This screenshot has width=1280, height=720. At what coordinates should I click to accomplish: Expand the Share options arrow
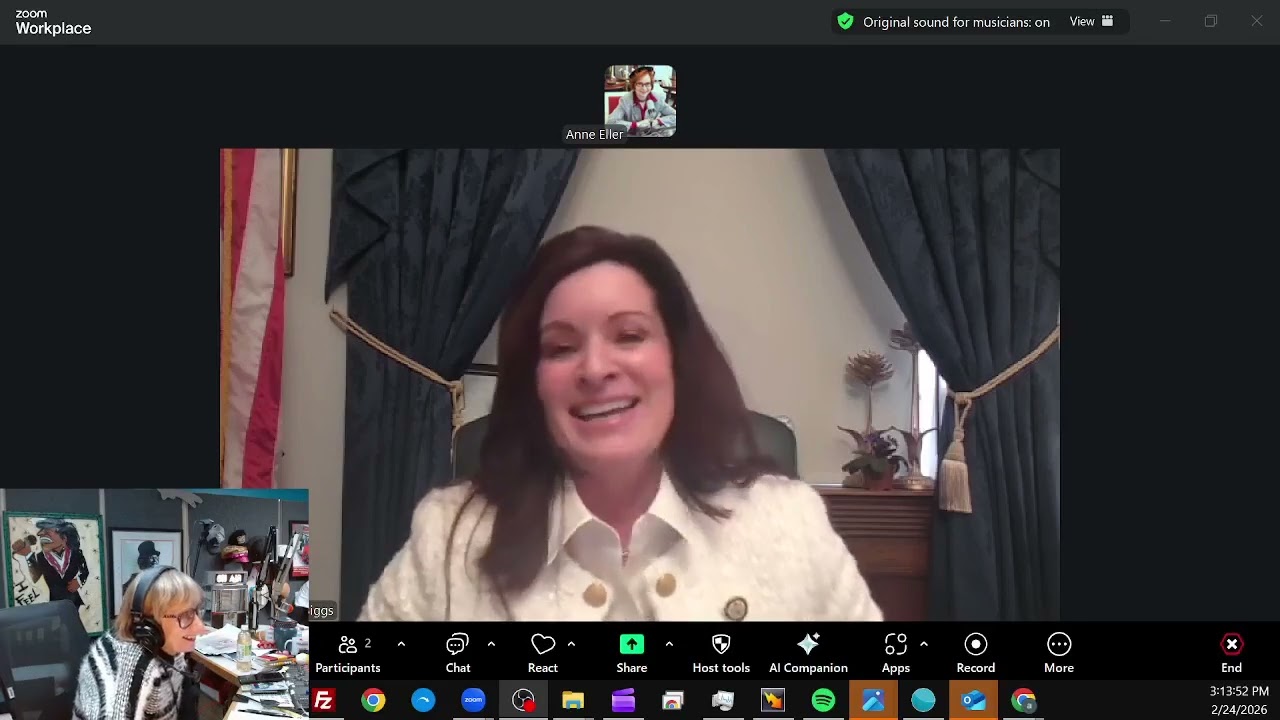[x=669, y=644]
